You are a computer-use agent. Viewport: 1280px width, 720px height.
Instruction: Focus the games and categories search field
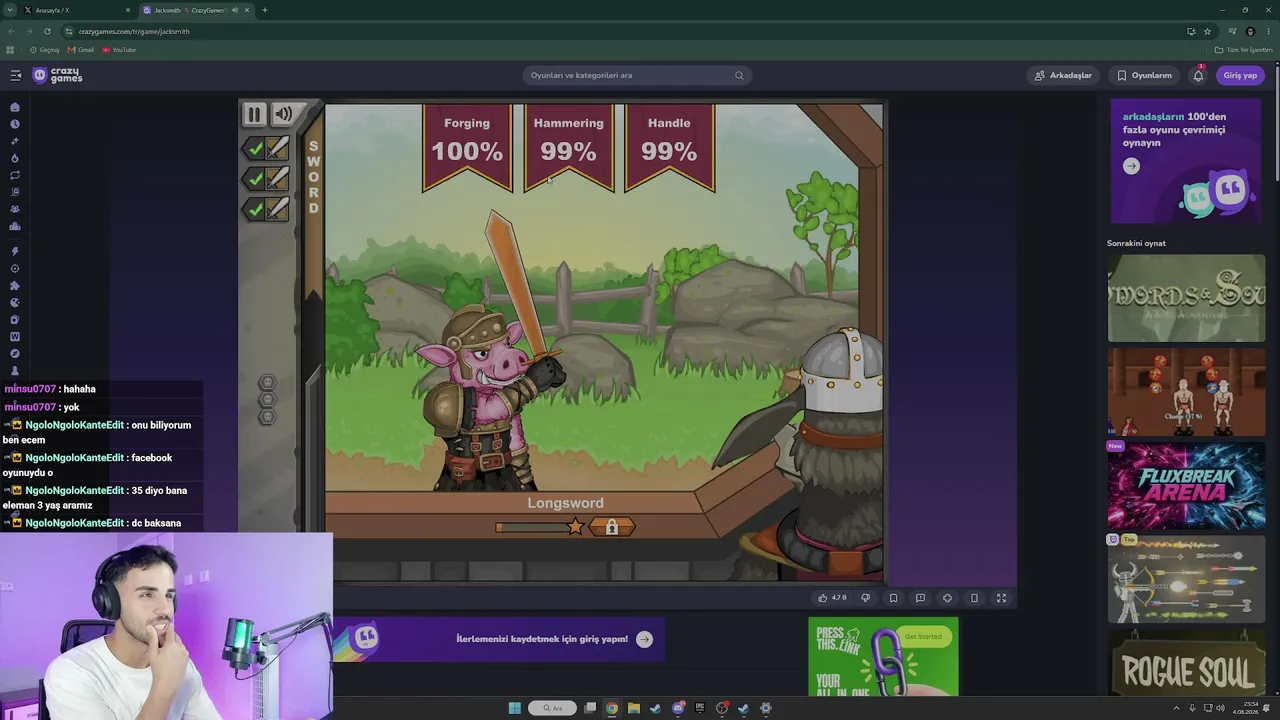pyautogui.click(x=637, y=75)
